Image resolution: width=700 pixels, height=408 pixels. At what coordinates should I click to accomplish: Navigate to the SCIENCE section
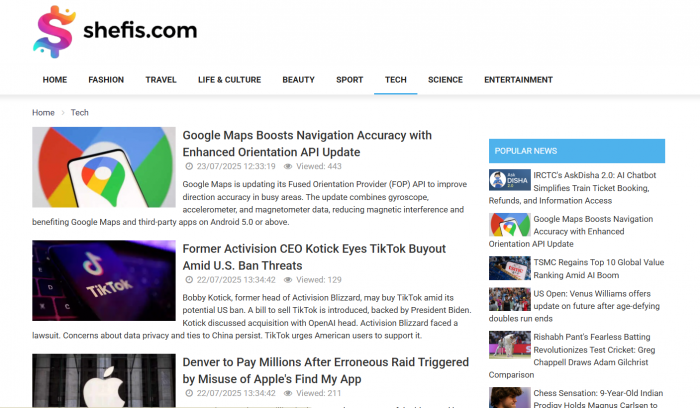click(445, 80)
